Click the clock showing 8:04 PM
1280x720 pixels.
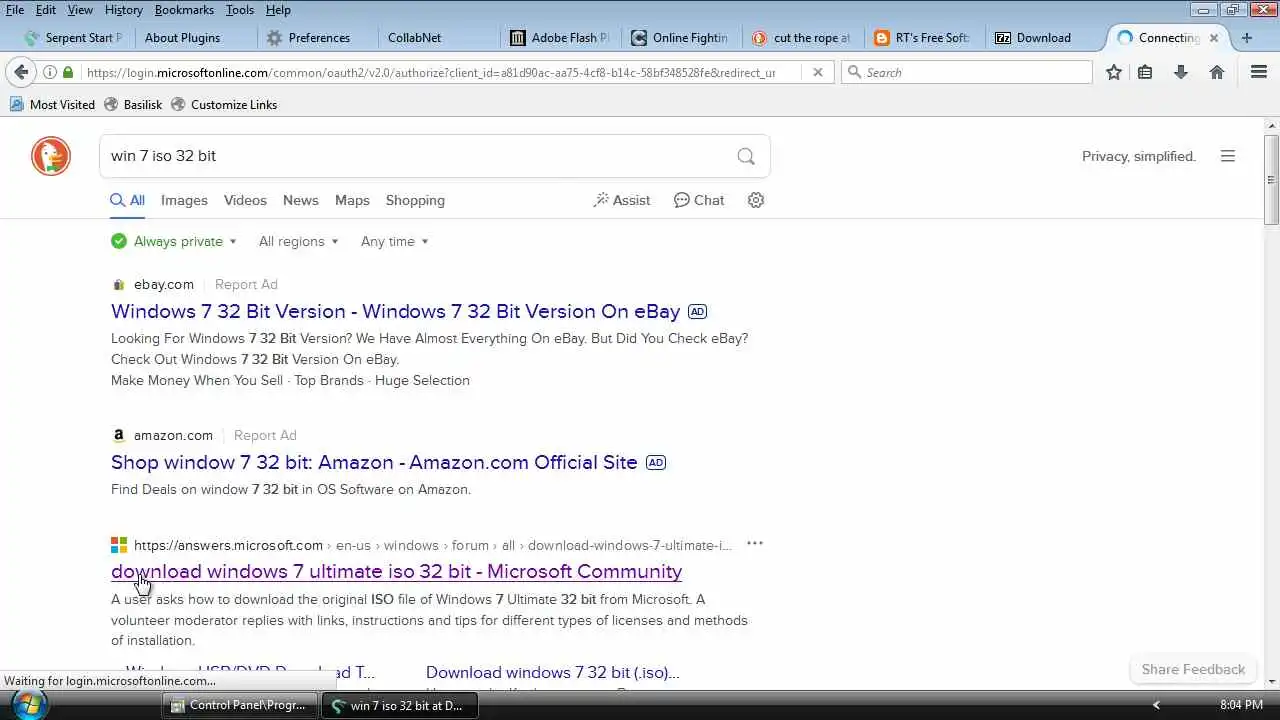pyautogui.click(x=1242, y=705)
